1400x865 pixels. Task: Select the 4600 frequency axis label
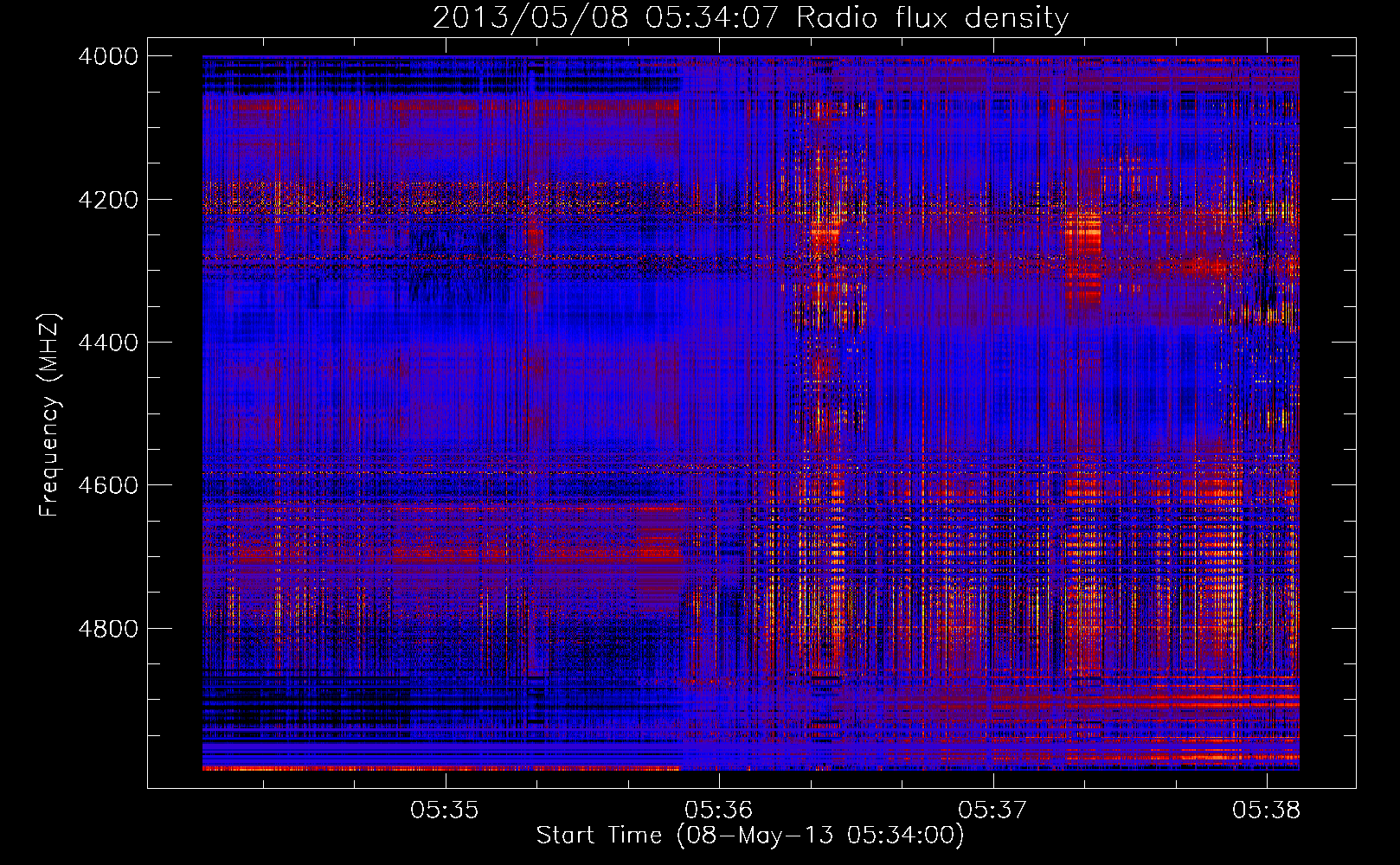(x=108, y=485)
